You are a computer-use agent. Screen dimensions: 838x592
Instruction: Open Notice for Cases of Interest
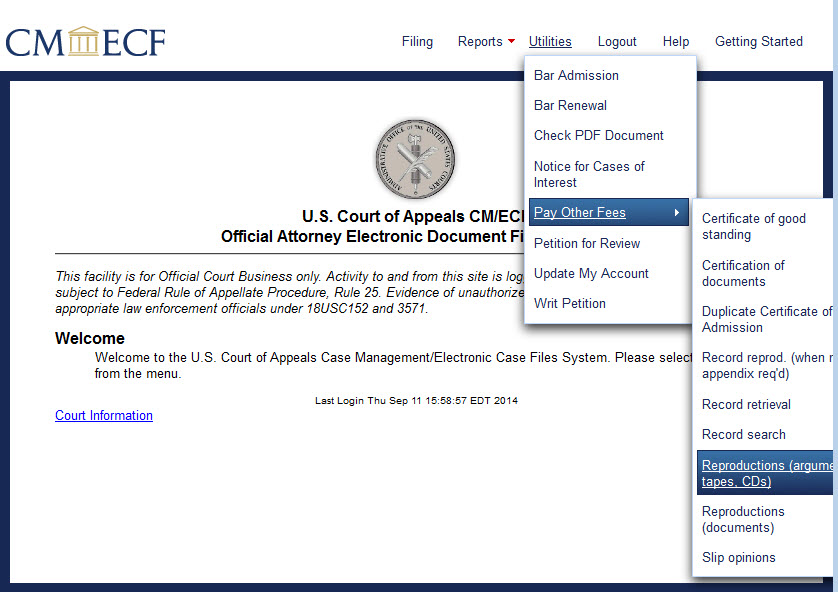(x=589, y=174)
